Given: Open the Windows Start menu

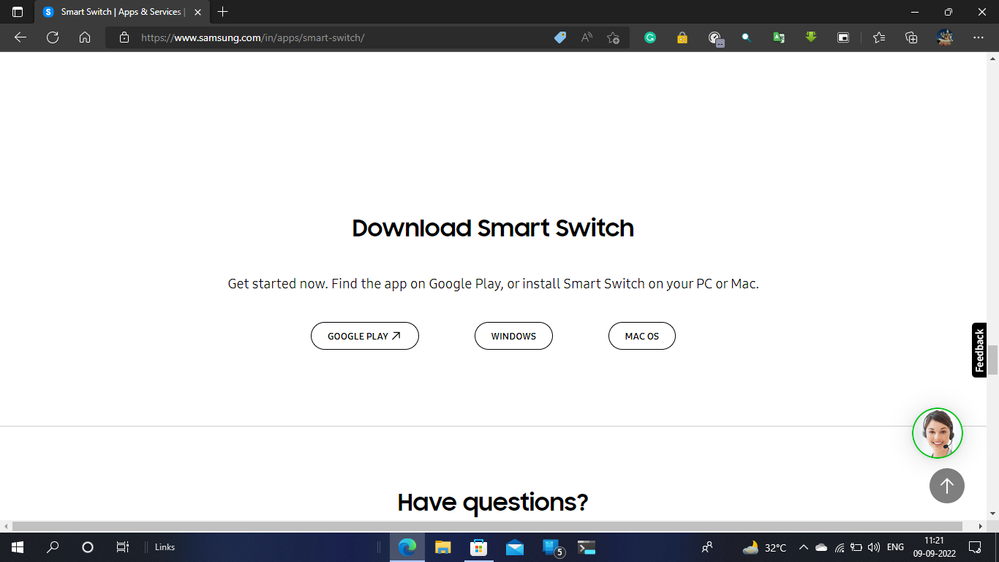Looking at the screenshot, I should (18, 547).
